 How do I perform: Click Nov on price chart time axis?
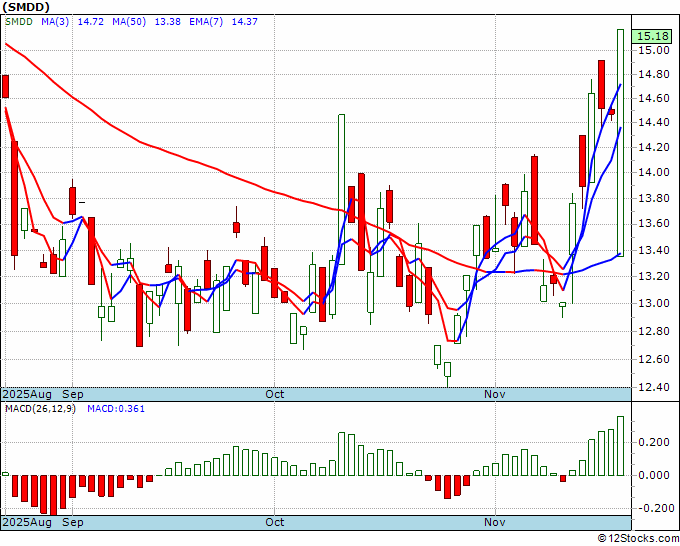coord(494,394)
